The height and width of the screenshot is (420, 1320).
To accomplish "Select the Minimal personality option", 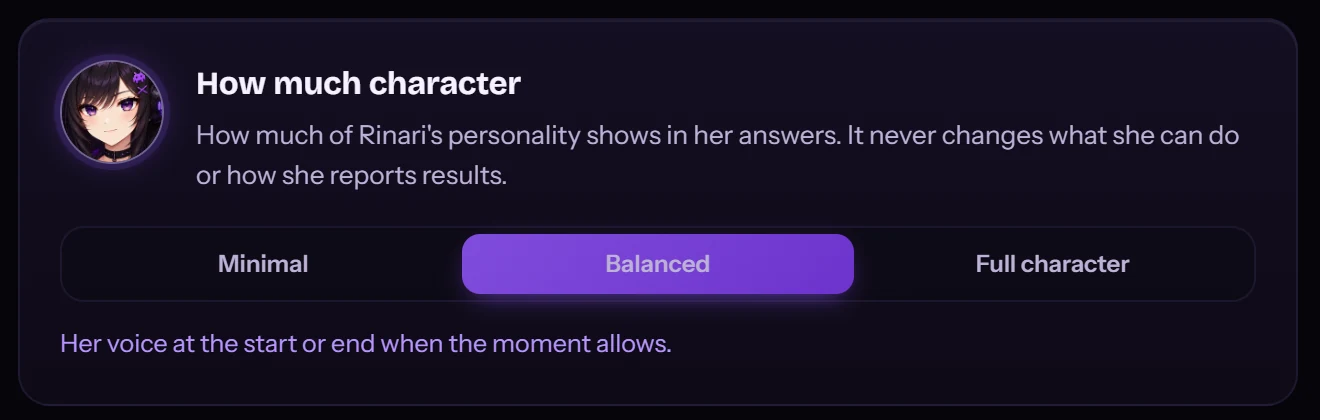I will point(263,264).
